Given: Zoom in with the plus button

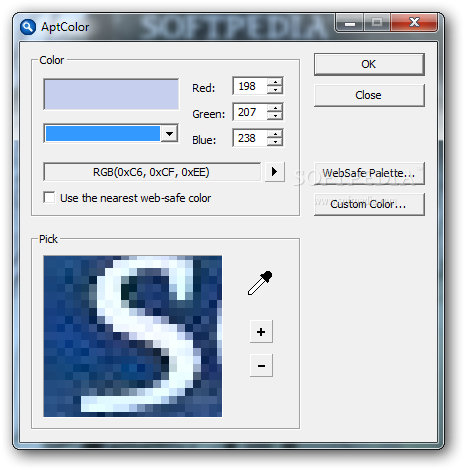Looking at the screenshot, I should [261, 332].
